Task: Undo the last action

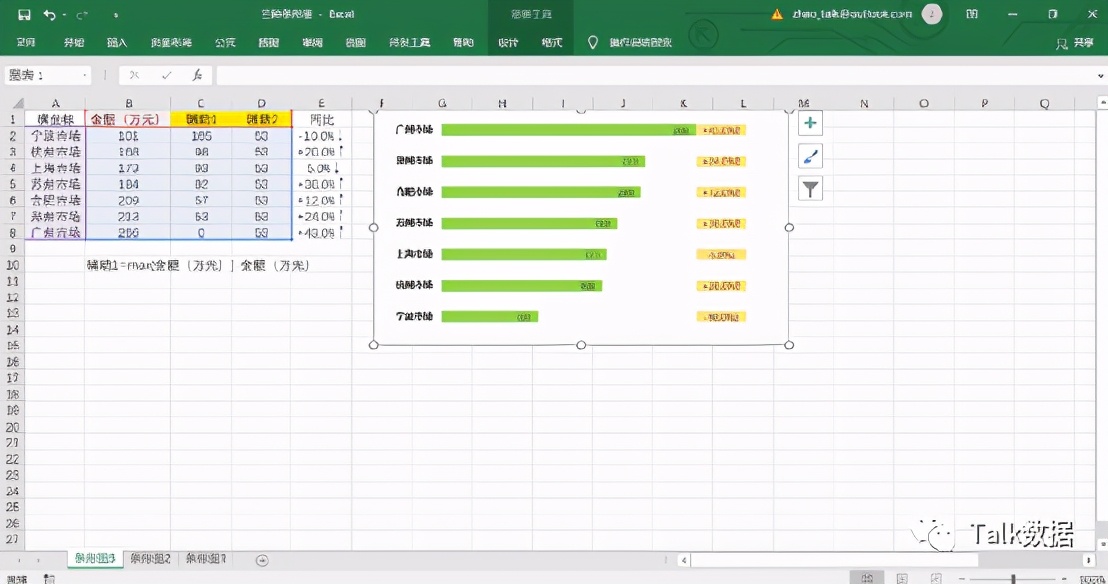Action: click(x=49, y=14)
